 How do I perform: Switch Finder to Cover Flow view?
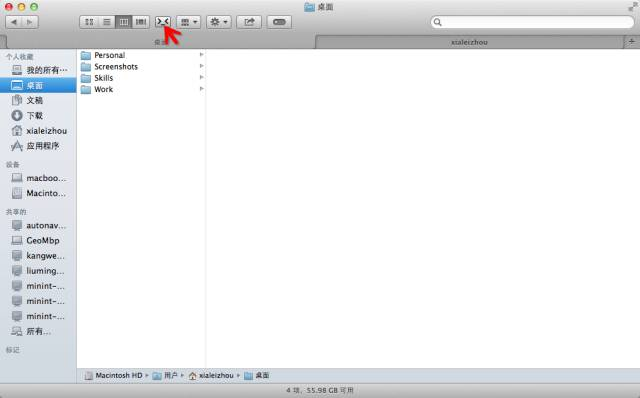click(x=141, y=22)
